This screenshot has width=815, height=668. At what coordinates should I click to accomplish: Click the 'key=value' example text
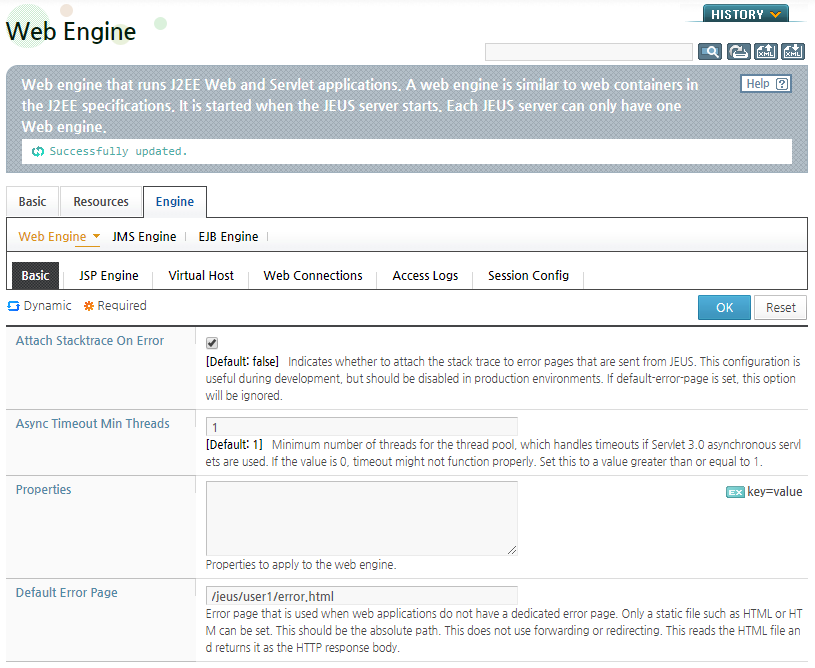click(x=774, y=492)
